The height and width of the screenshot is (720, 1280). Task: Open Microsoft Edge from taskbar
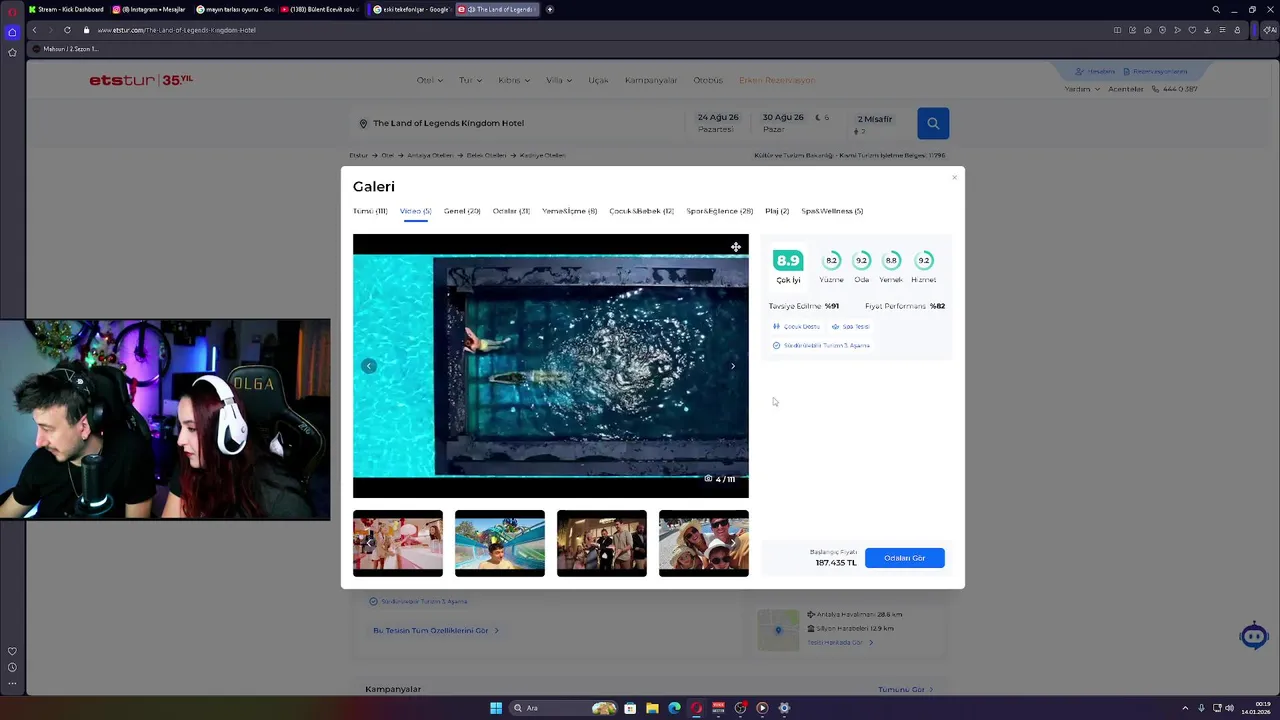[x=674, y=708]
